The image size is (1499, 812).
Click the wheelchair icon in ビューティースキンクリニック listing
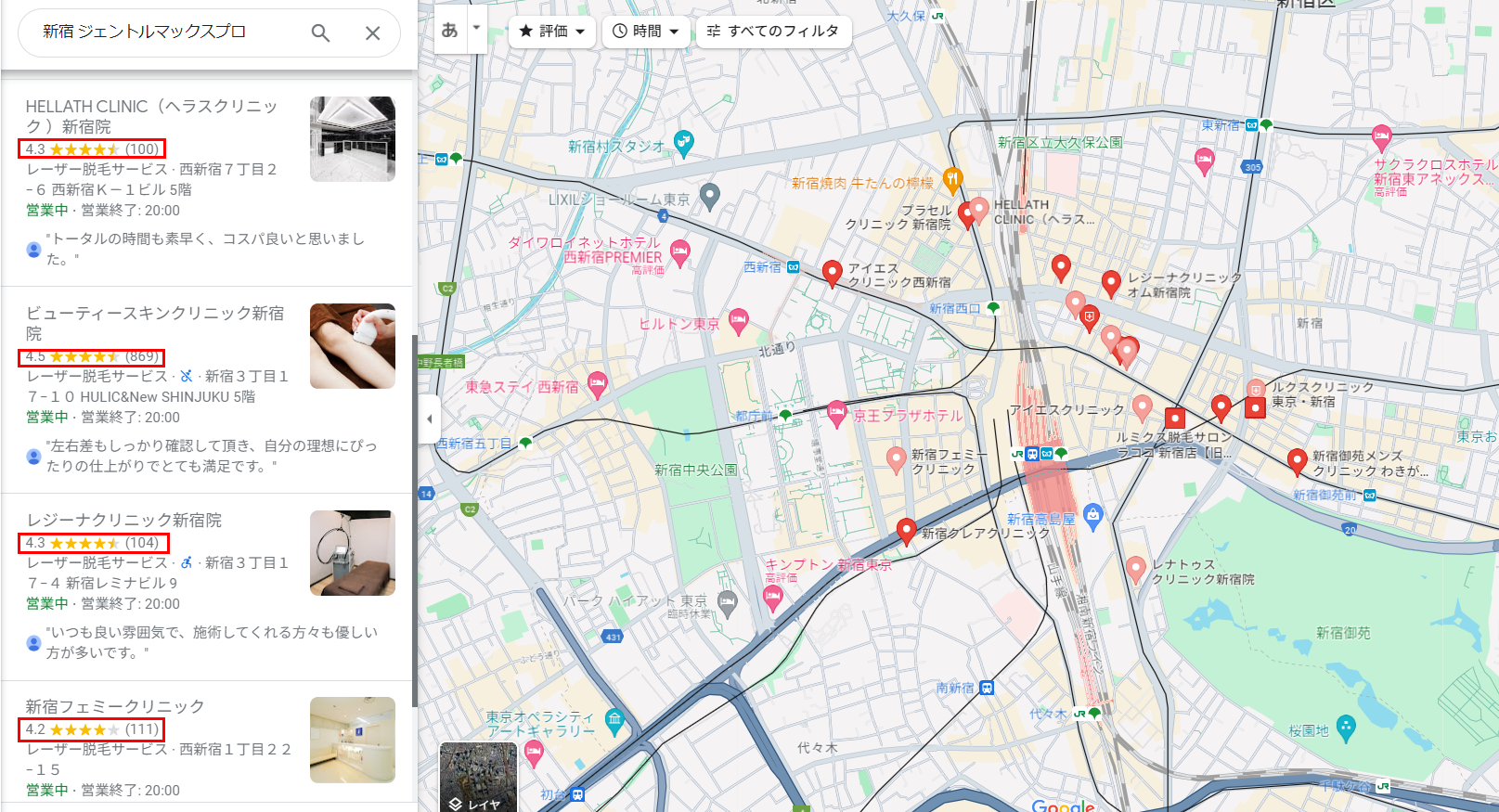(187, 376)
